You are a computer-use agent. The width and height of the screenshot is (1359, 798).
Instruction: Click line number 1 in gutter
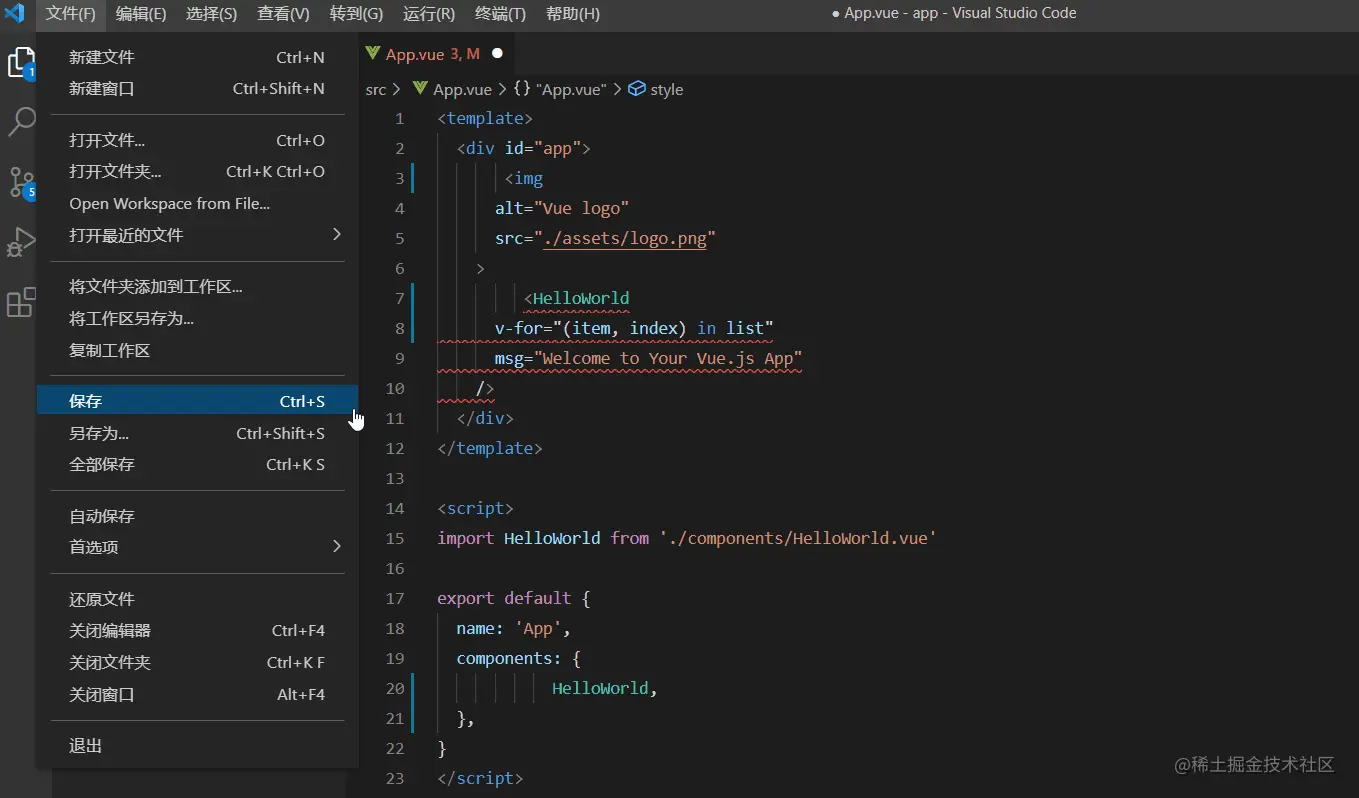click(x=400, y=118)
